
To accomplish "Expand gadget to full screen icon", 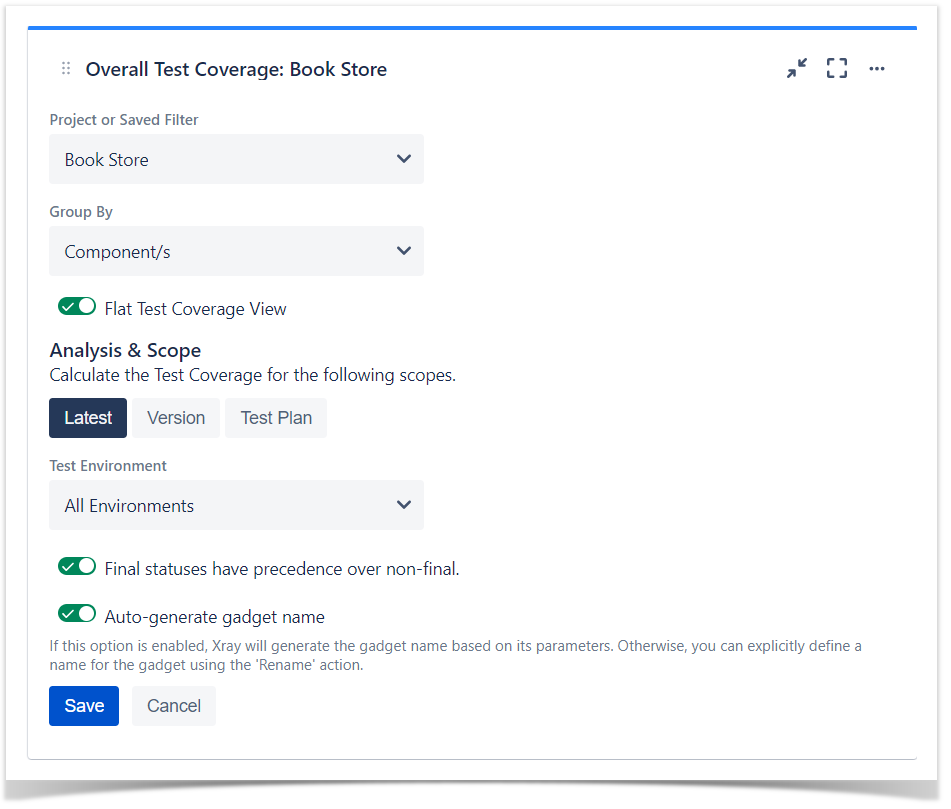I will click(x=837, y=69).
